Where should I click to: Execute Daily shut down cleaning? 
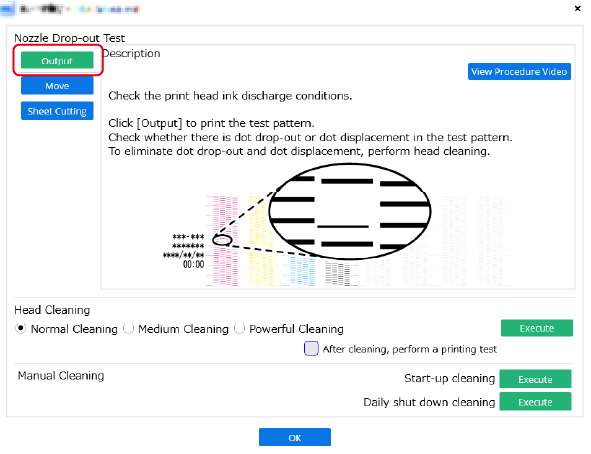(x=535, y=402)
